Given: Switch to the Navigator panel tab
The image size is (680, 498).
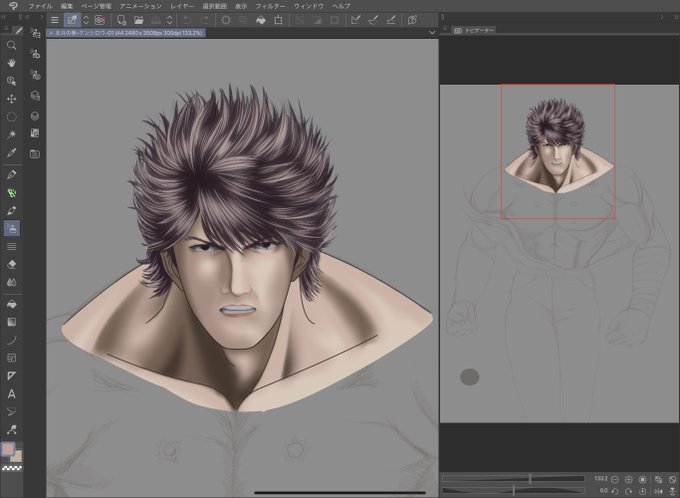Looking at the screenshot, I should [474, 30].
